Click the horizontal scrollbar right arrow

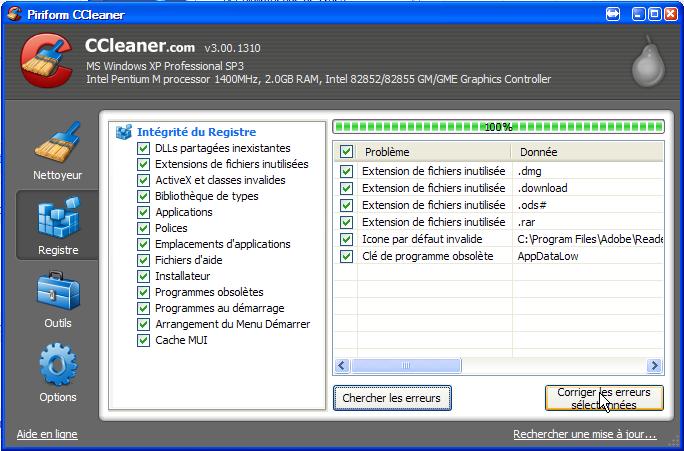(655, 366)
